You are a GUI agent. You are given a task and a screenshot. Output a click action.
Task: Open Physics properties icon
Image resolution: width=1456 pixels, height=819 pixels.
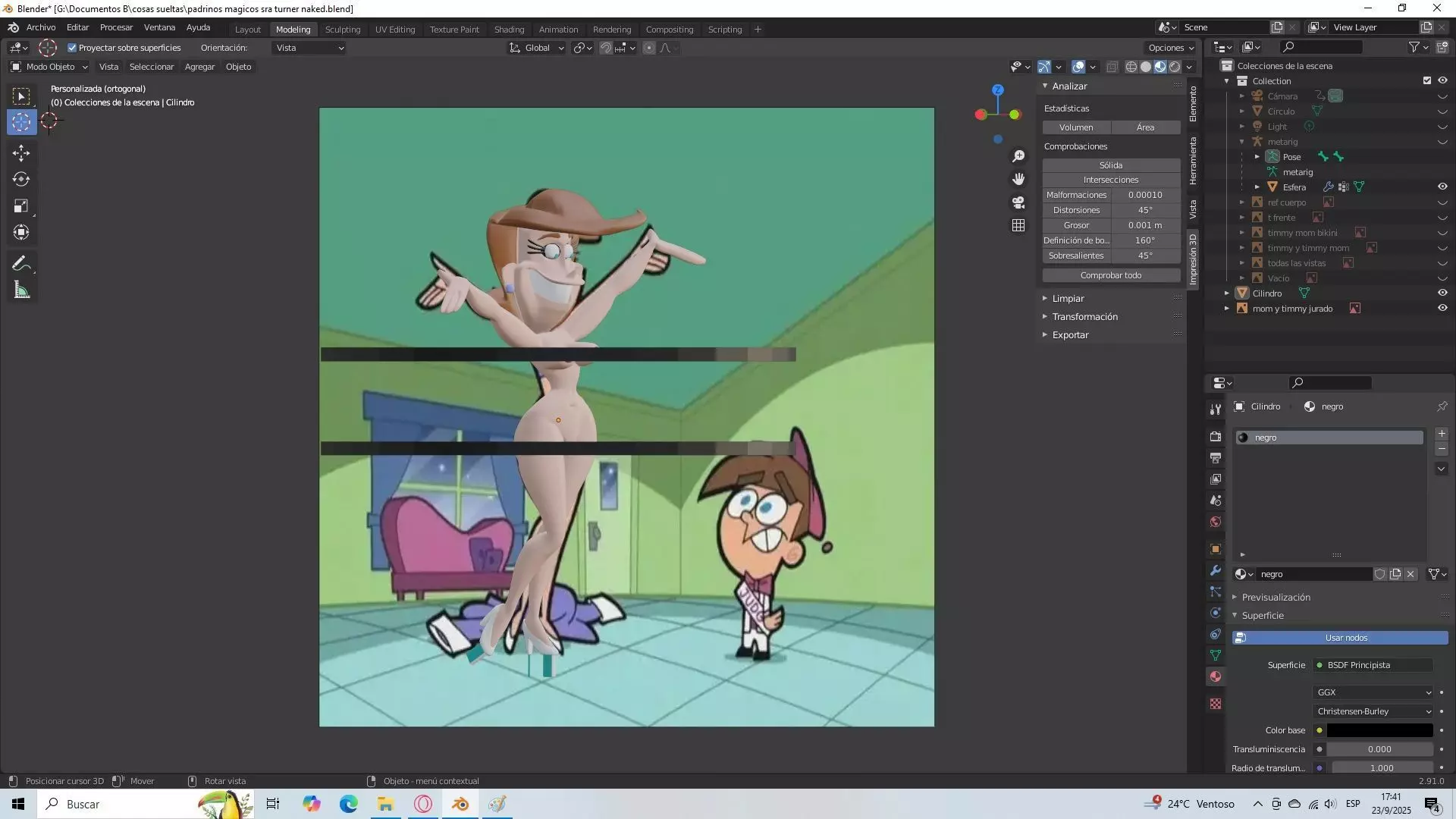tap(1216, 613)
